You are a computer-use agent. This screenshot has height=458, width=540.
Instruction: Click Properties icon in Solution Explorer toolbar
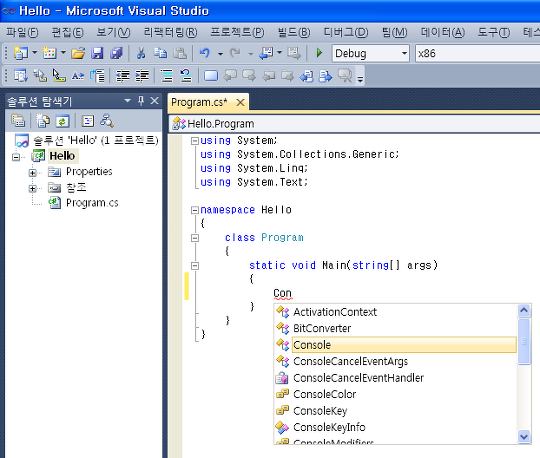tap(18, 121)
